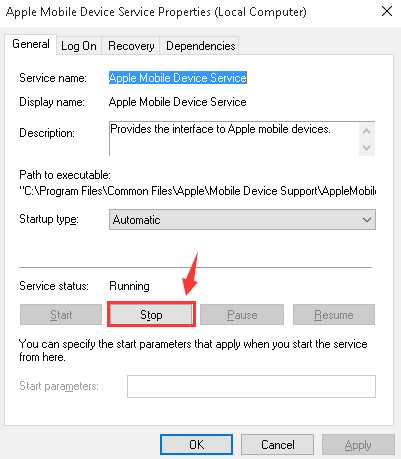Click the Pause service button
Viewport: 401px width, 459px height.
pyautogui.click(x=242, y=315)
